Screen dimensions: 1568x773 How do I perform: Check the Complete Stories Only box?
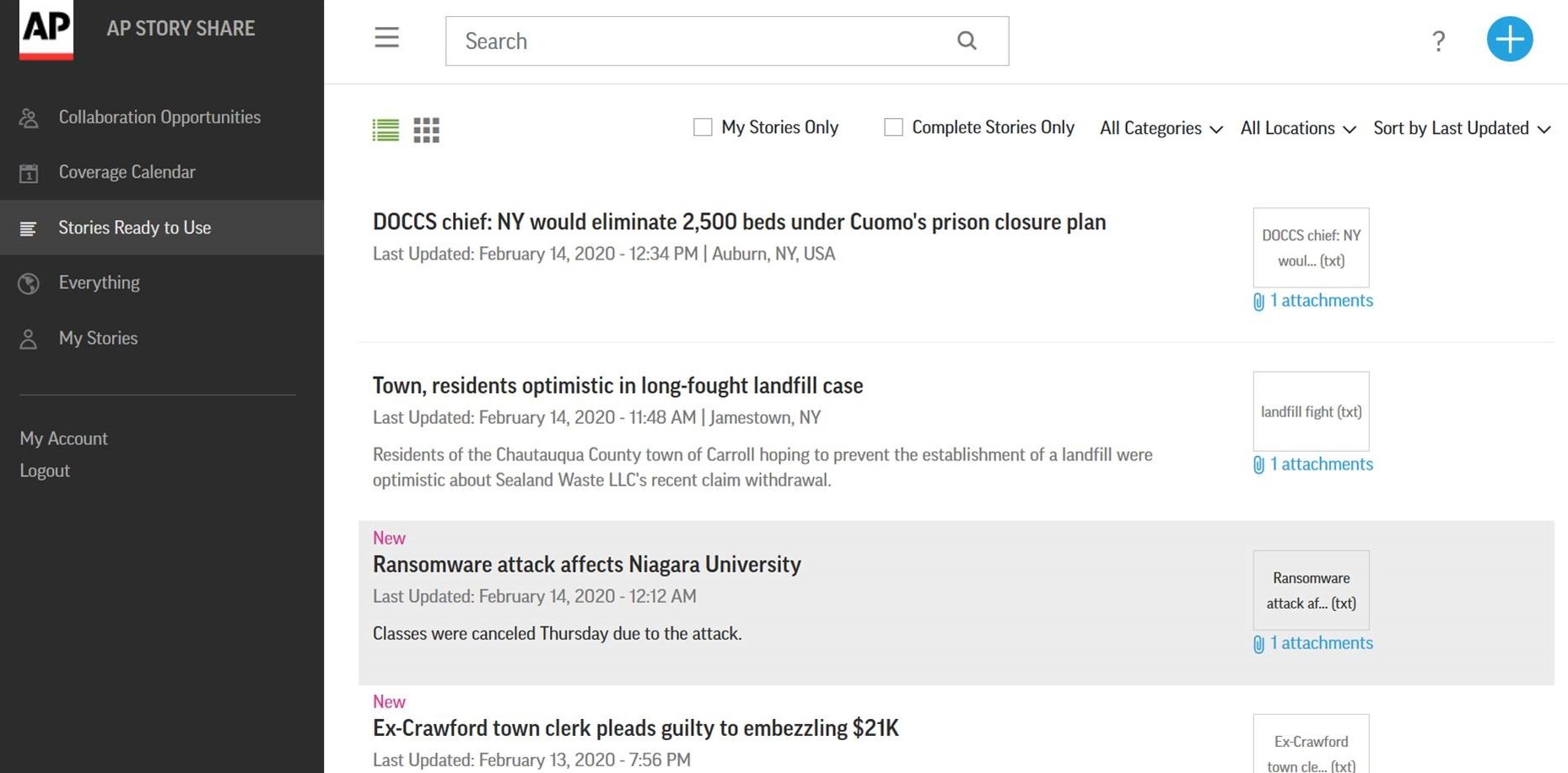click(893, 127)
